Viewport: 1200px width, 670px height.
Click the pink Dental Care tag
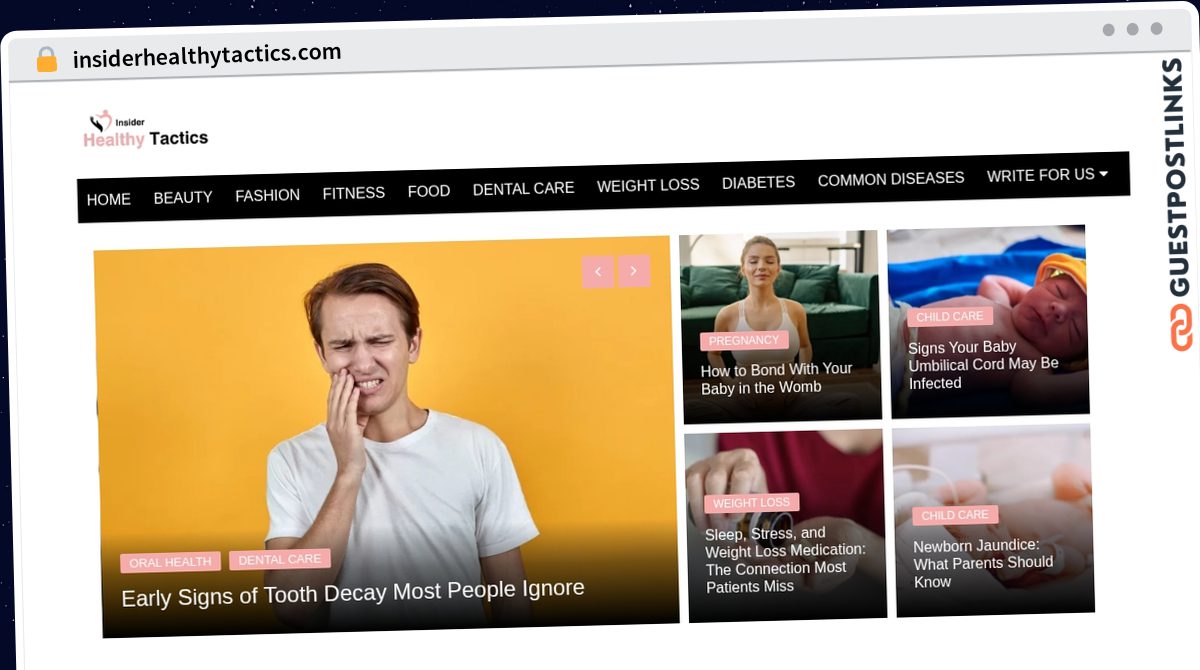[280, 559]
